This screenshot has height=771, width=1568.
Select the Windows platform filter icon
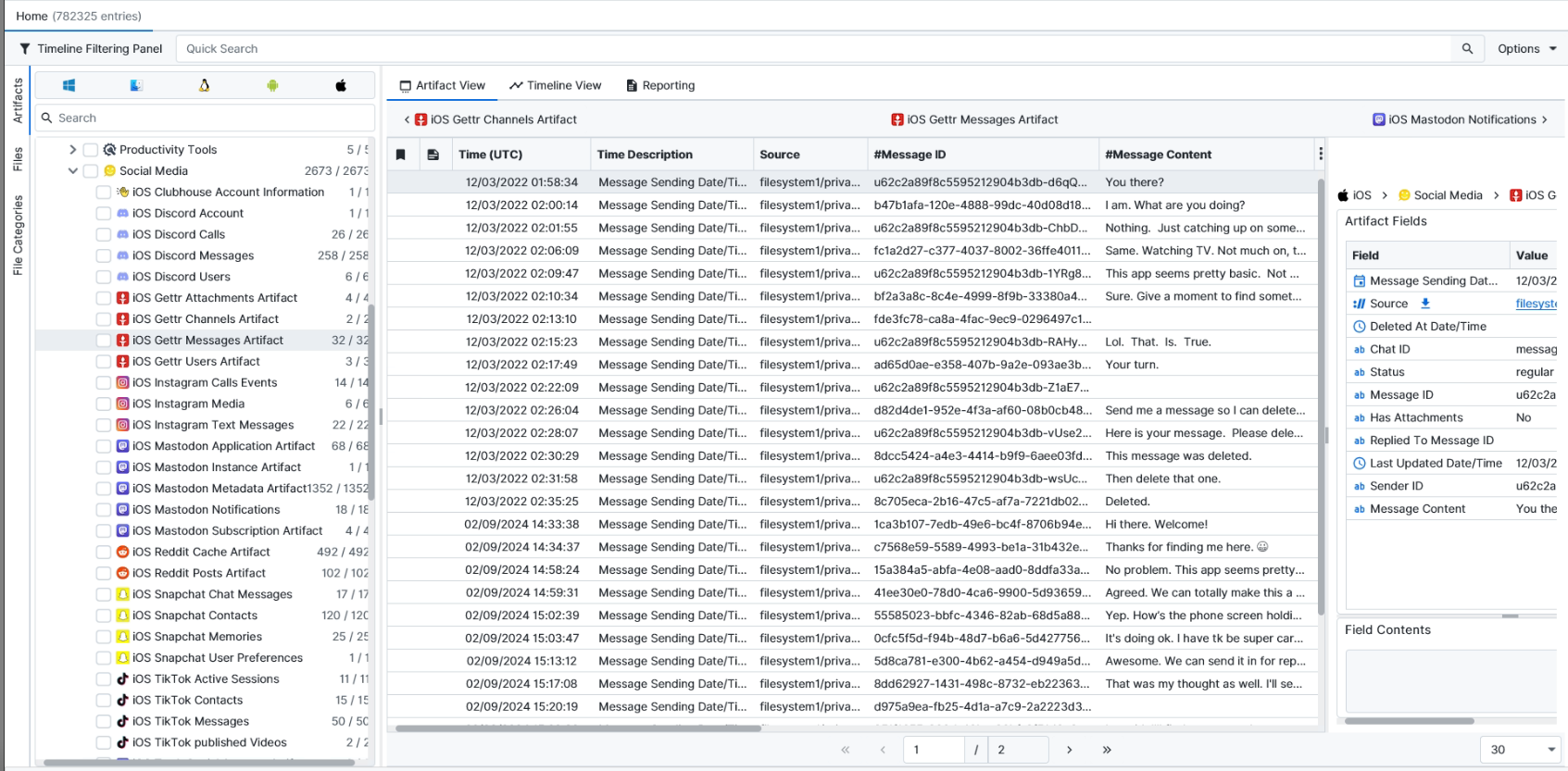pos(69,85)
